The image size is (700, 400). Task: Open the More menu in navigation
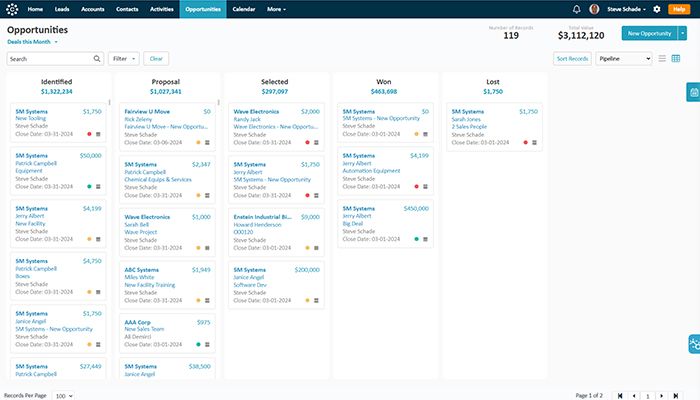[276, 9]
